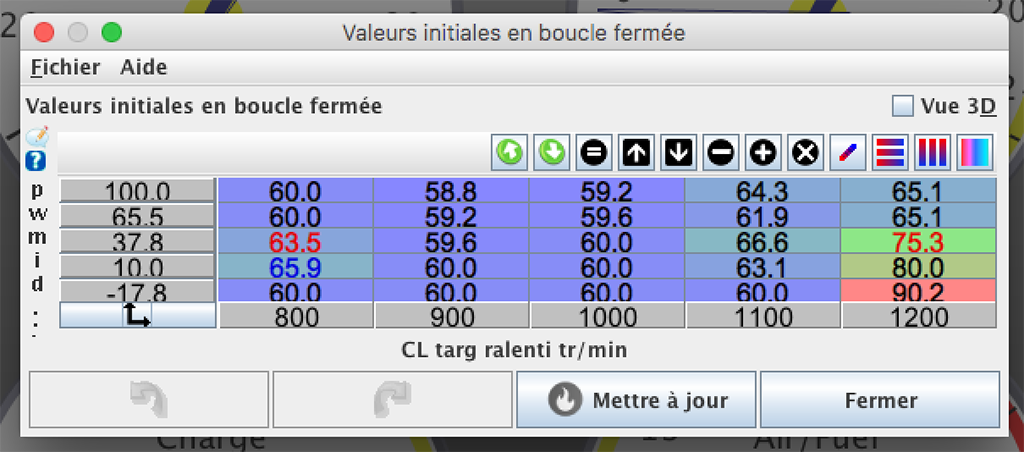Click the blue question mark help icon
This screenshot has height=452, width=1024.
coord(37,161)
